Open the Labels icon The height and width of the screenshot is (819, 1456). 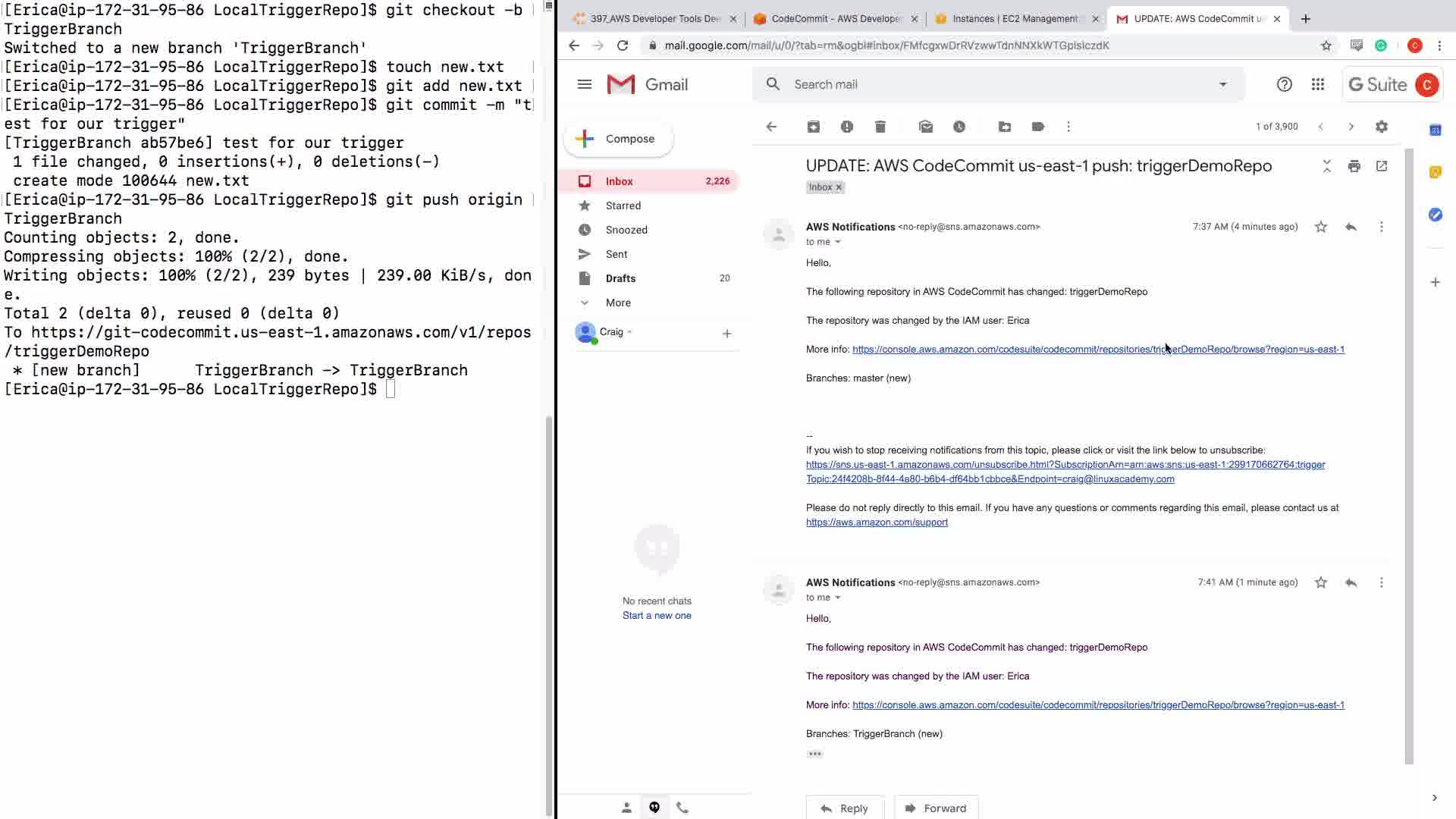pos(1037,127)
